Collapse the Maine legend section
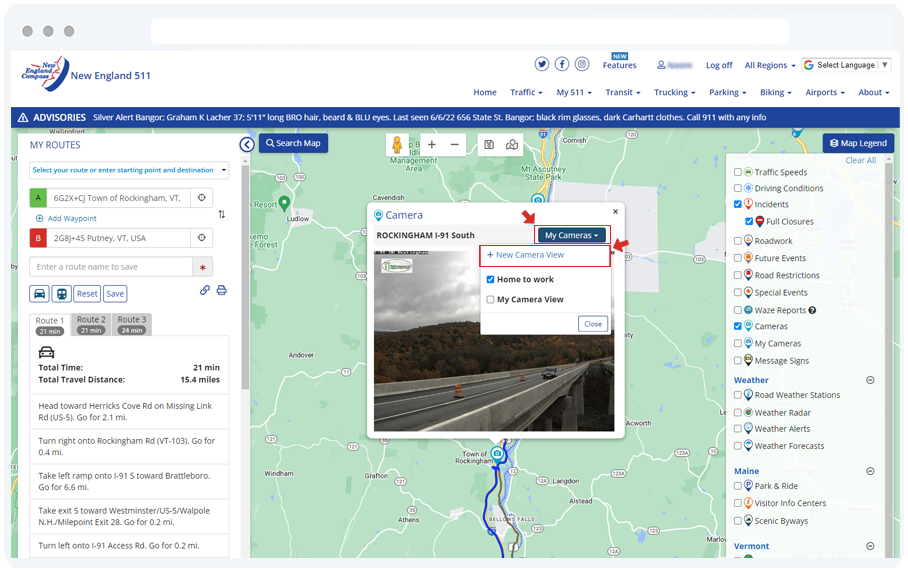 coord(870,471)
